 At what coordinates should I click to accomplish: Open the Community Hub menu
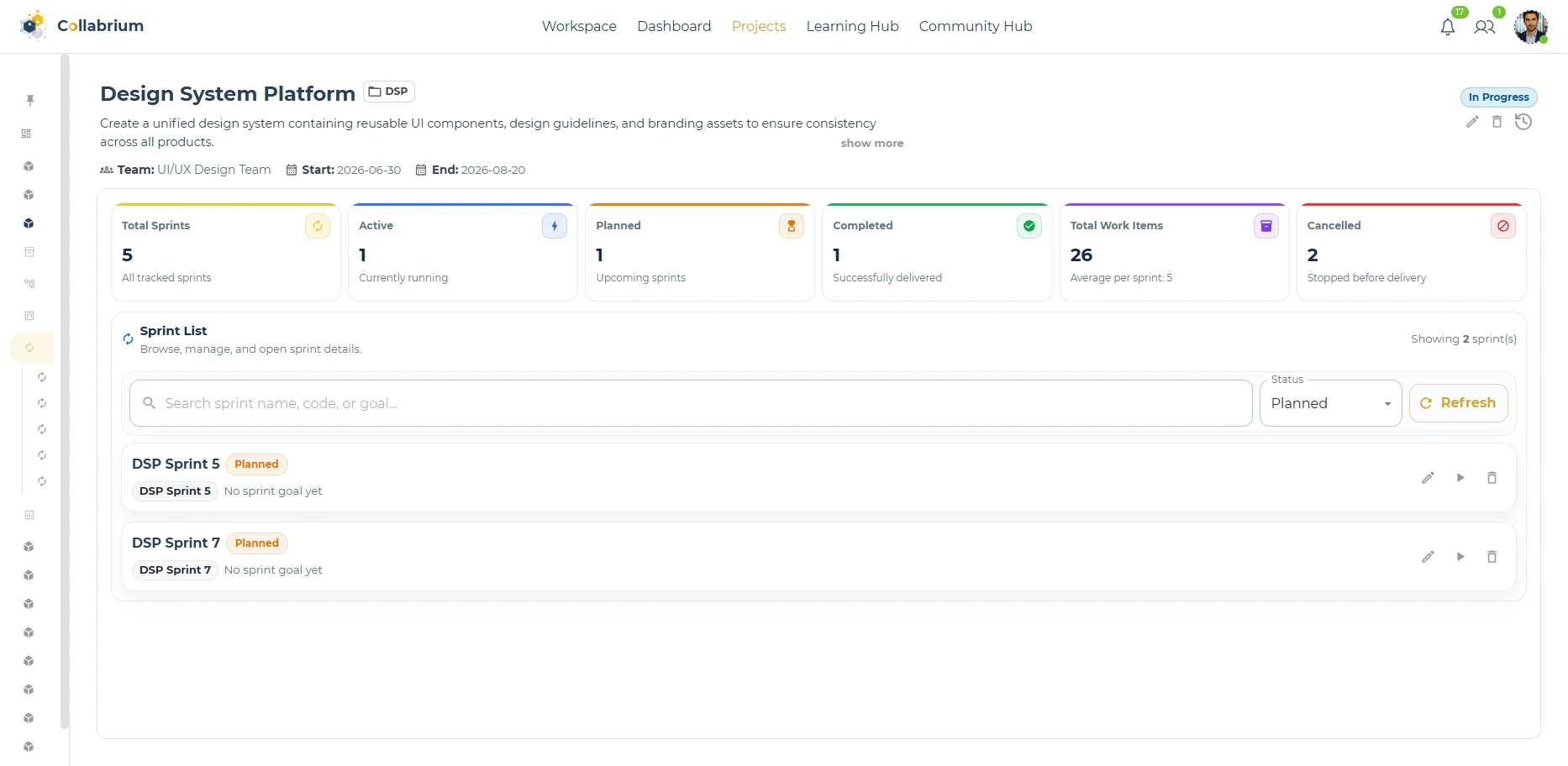[x=976, y=26]
